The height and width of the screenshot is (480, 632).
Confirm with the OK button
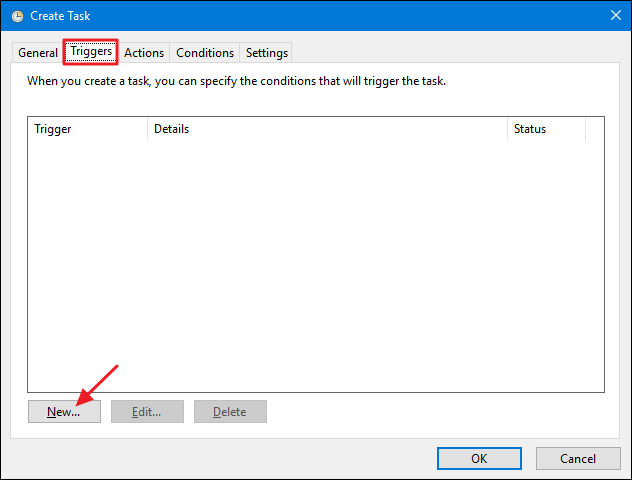point(479,458)
